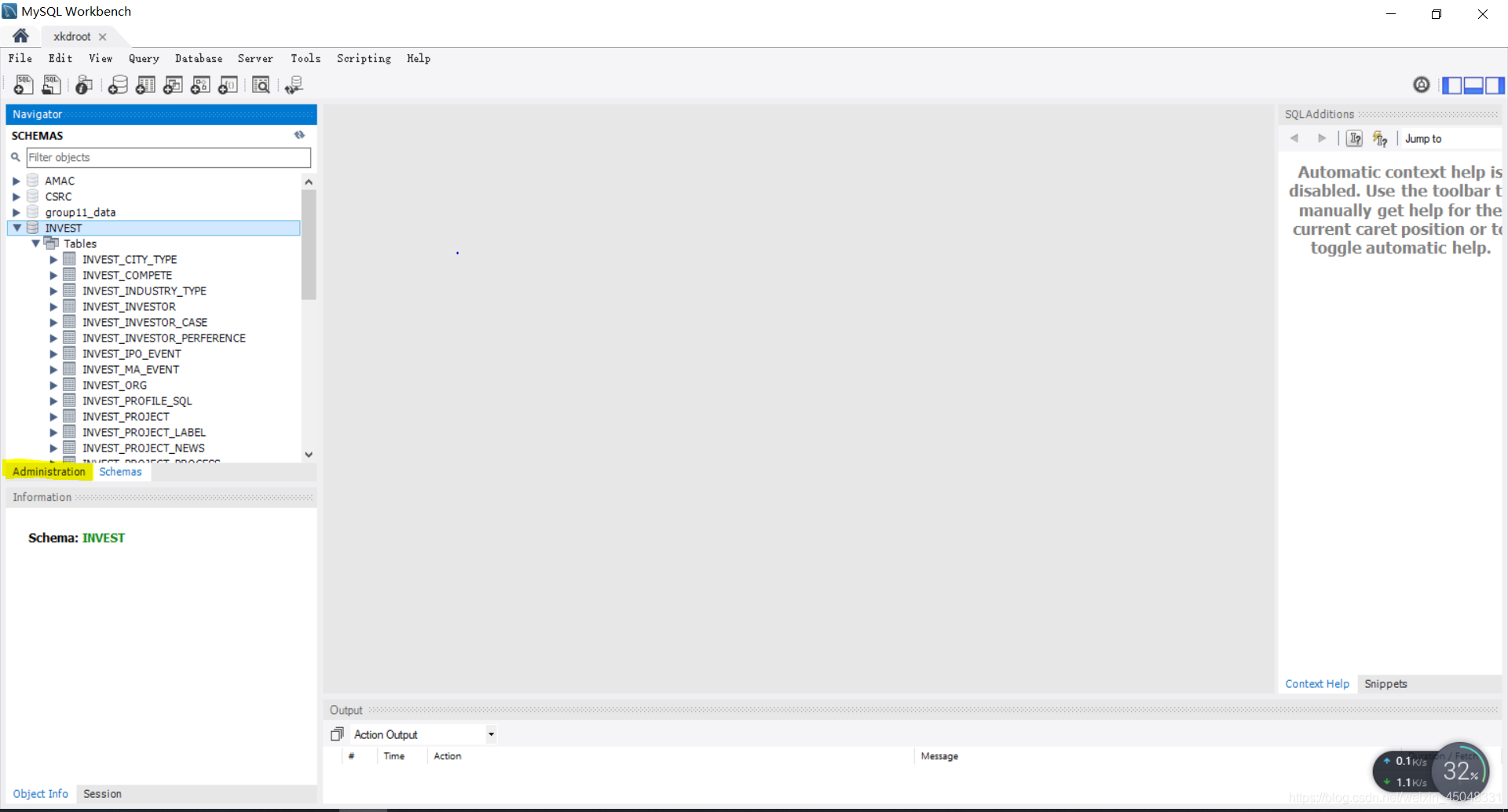Open the Server menu
Image resolution: width=1508 pixels, height=812 pixels.
255,58
